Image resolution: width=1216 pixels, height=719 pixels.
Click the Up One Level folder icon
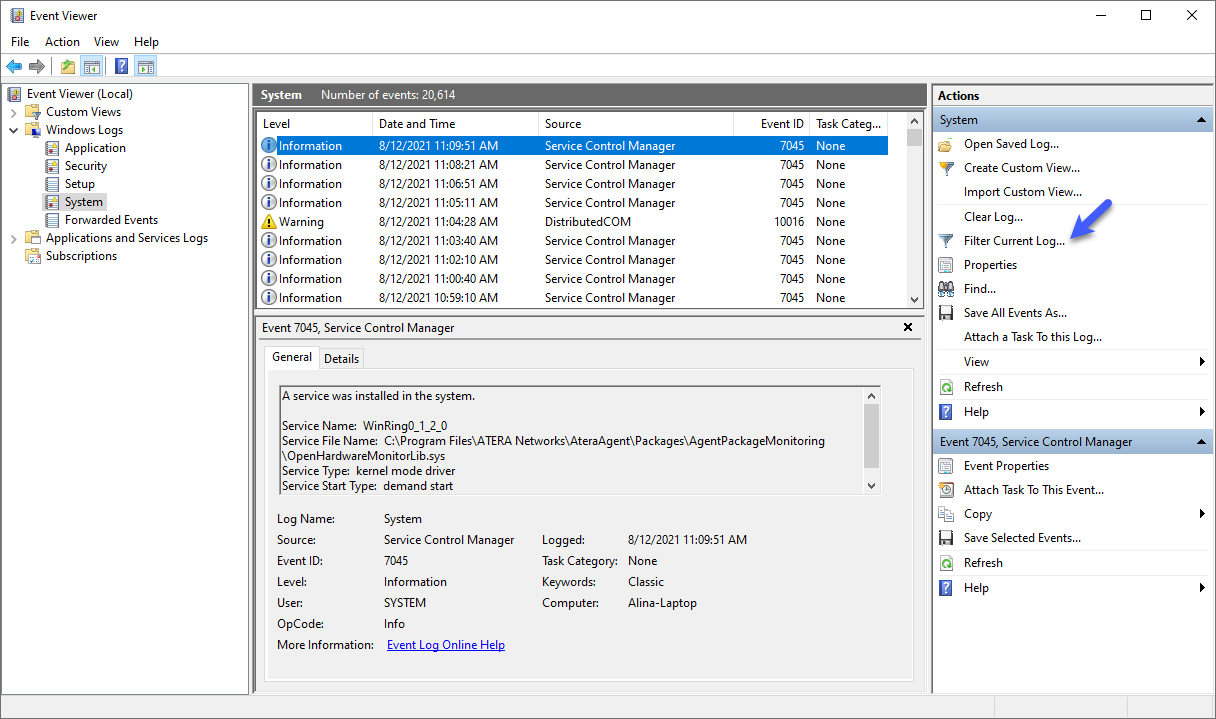67,66
